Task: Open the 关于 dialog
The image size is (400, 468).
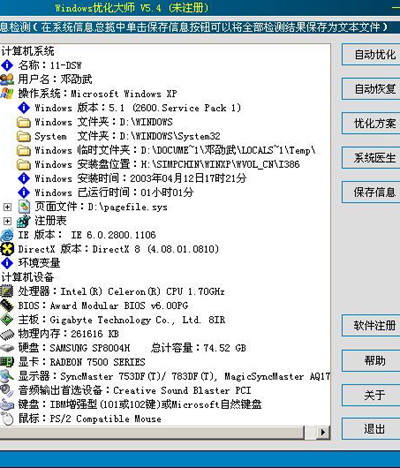Action: [x=371, y=395]
